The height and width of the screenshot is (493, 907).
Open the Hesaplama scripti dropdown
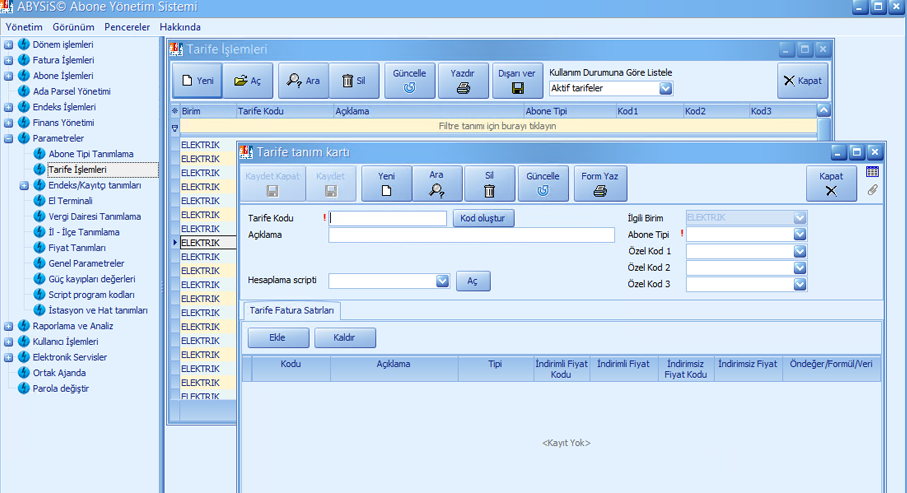(x=443, y=281)
